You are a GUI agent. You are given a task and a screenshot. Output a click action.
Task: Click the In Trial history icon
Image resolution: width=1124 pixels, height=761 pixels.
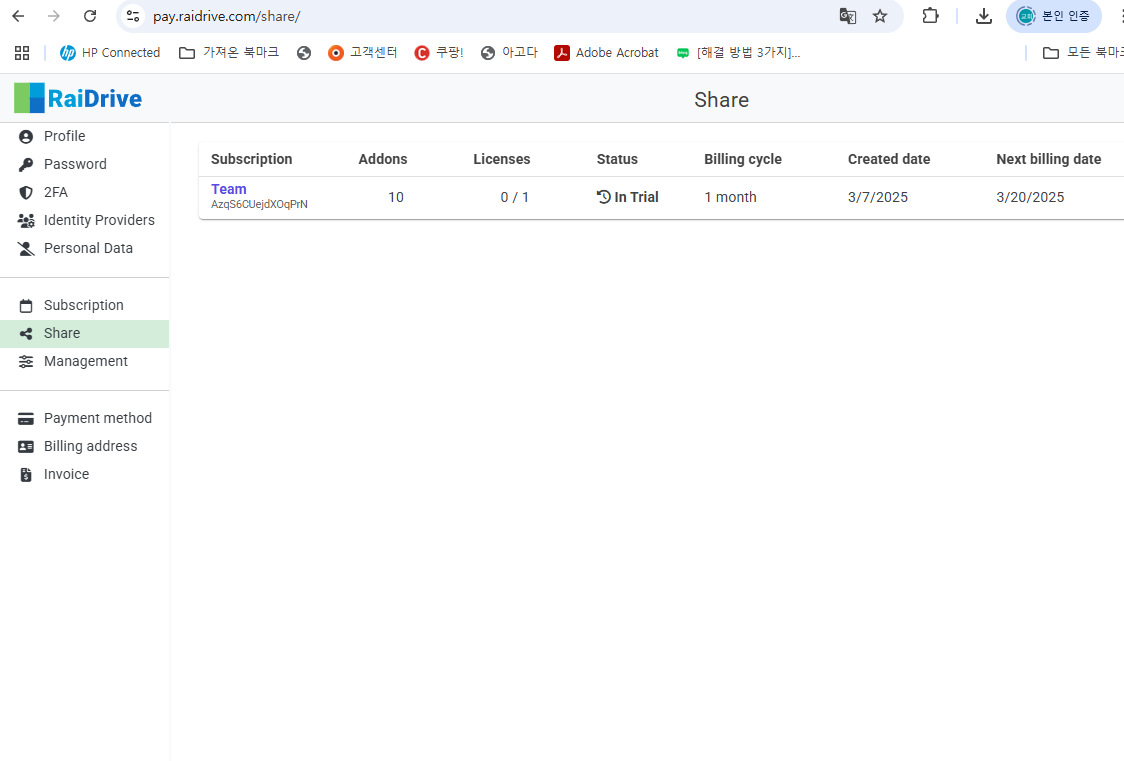pos(604,196)
